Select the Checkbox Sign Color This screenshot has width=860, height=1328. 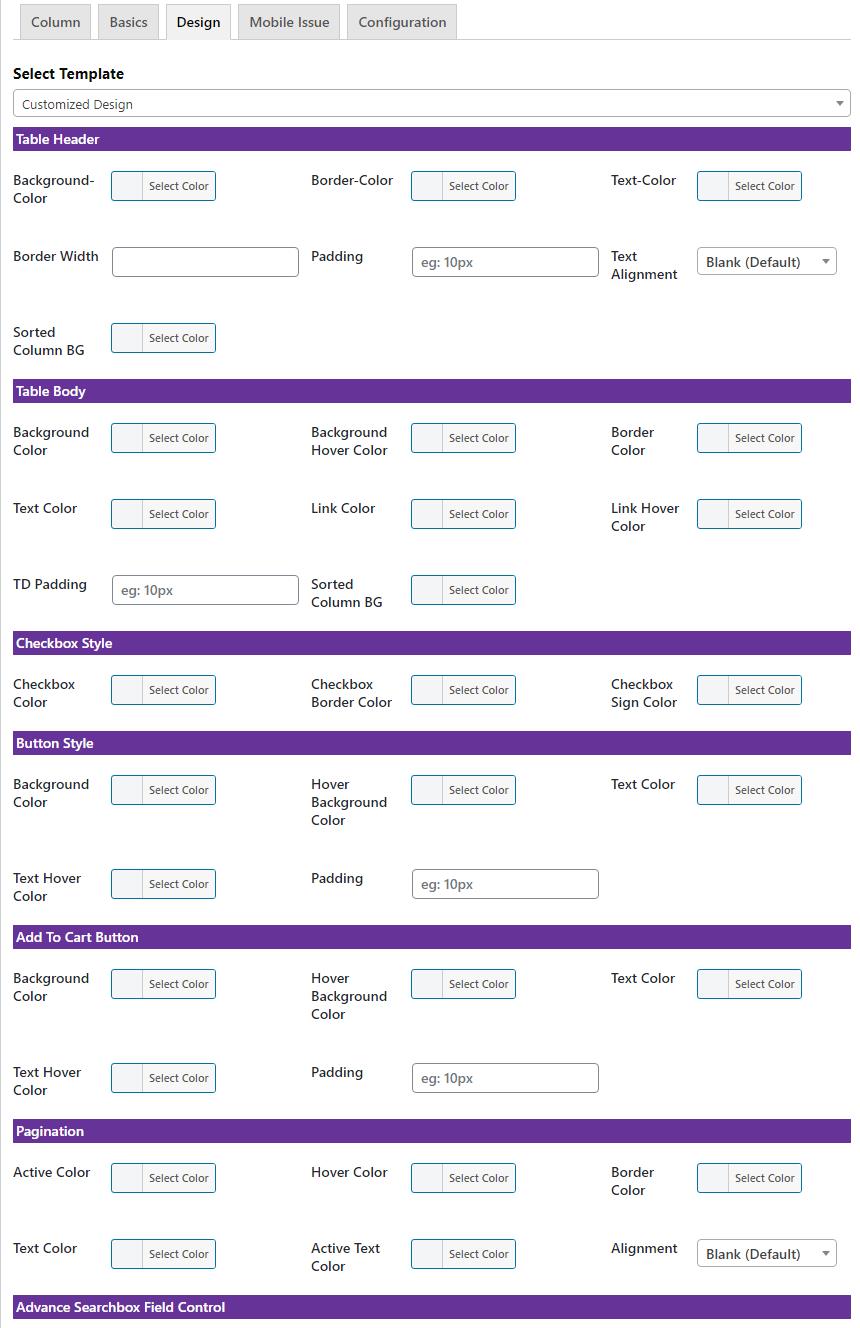tap(749, 690)
